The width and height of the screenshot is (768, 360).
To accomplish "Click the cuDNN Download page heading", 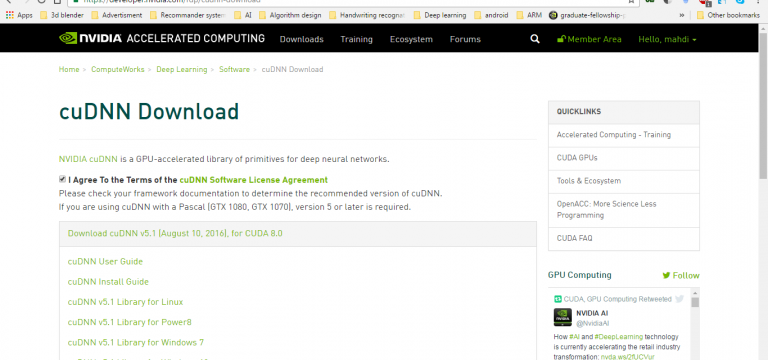I will pos(149,112).
